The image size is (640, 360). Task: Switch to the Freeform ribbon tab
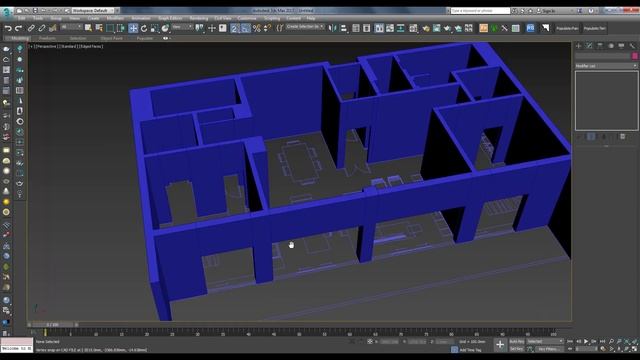(x=47, y=38)
